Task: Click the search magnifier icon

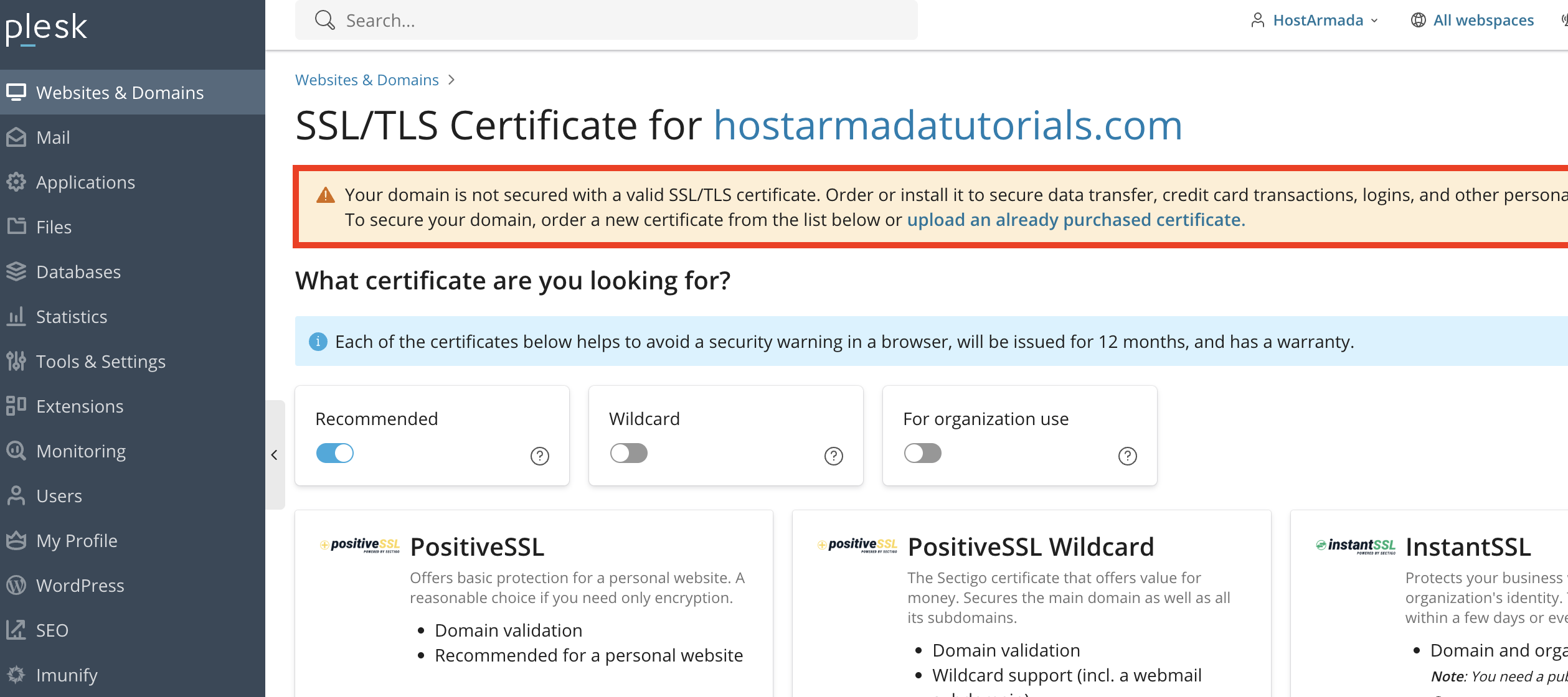Action: coord(324,19)
